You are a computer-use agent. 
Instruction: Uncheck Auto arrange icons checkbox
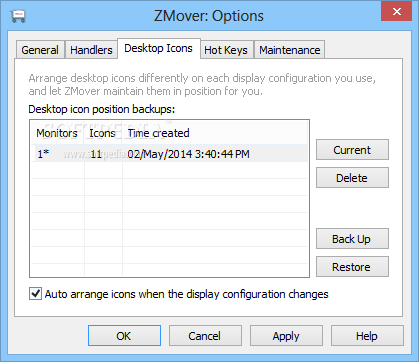coord(35,294)
